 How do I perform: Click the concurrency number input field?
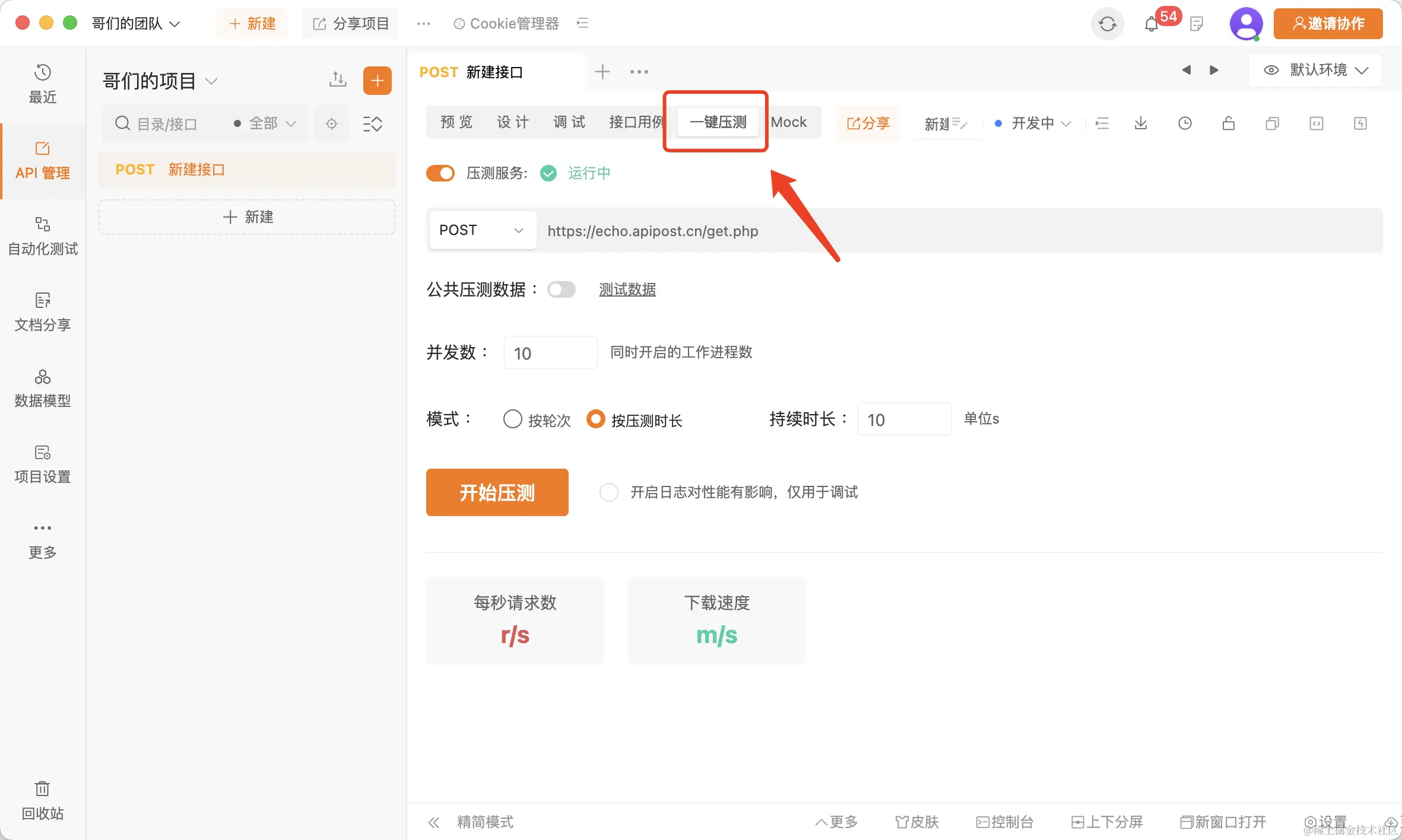click(x=550, y=353)
